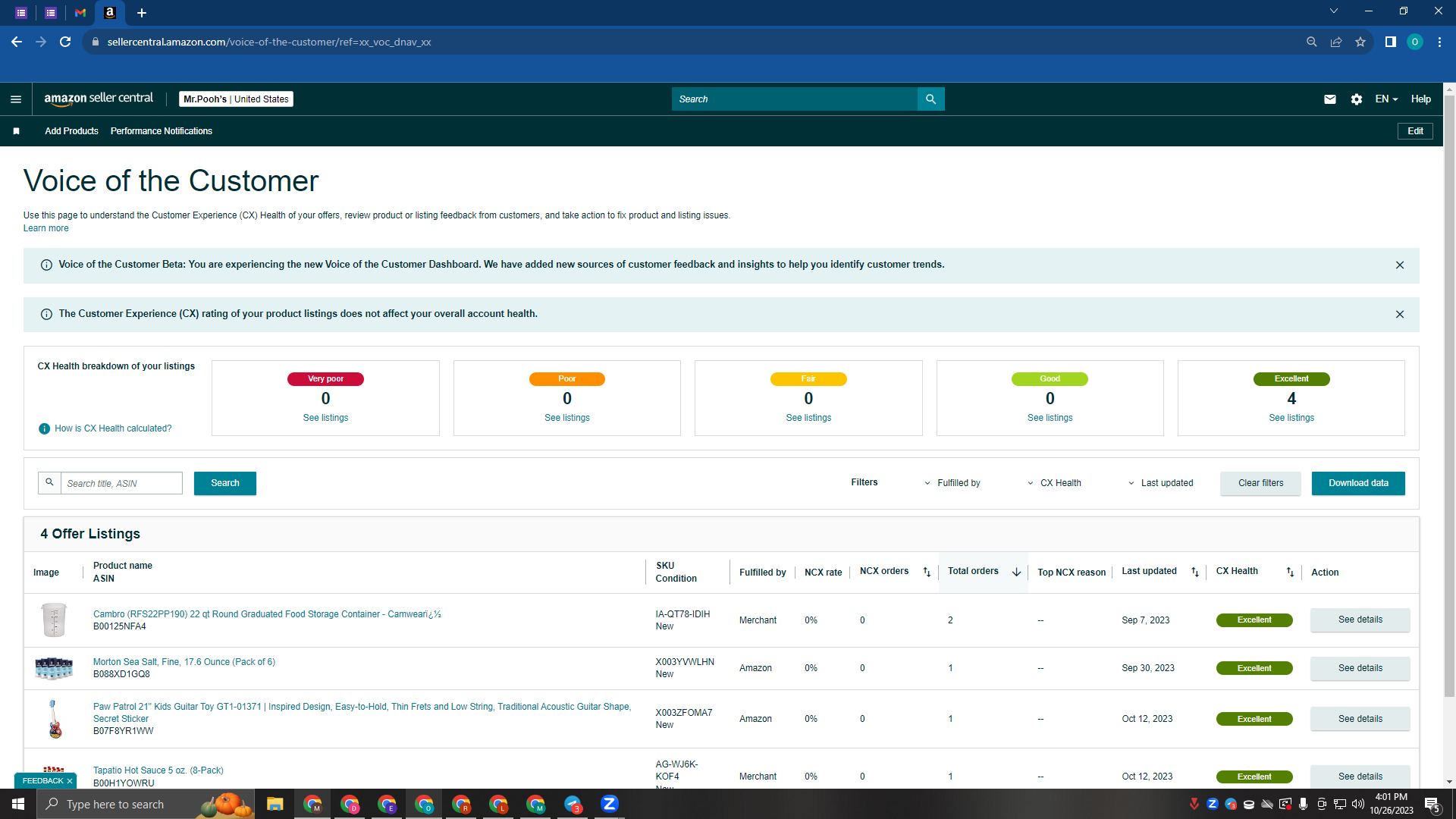This screenshot has width=1456, height=819.
Task: Close the FEEDBACK tab with its x
Action: click(70, 781)
